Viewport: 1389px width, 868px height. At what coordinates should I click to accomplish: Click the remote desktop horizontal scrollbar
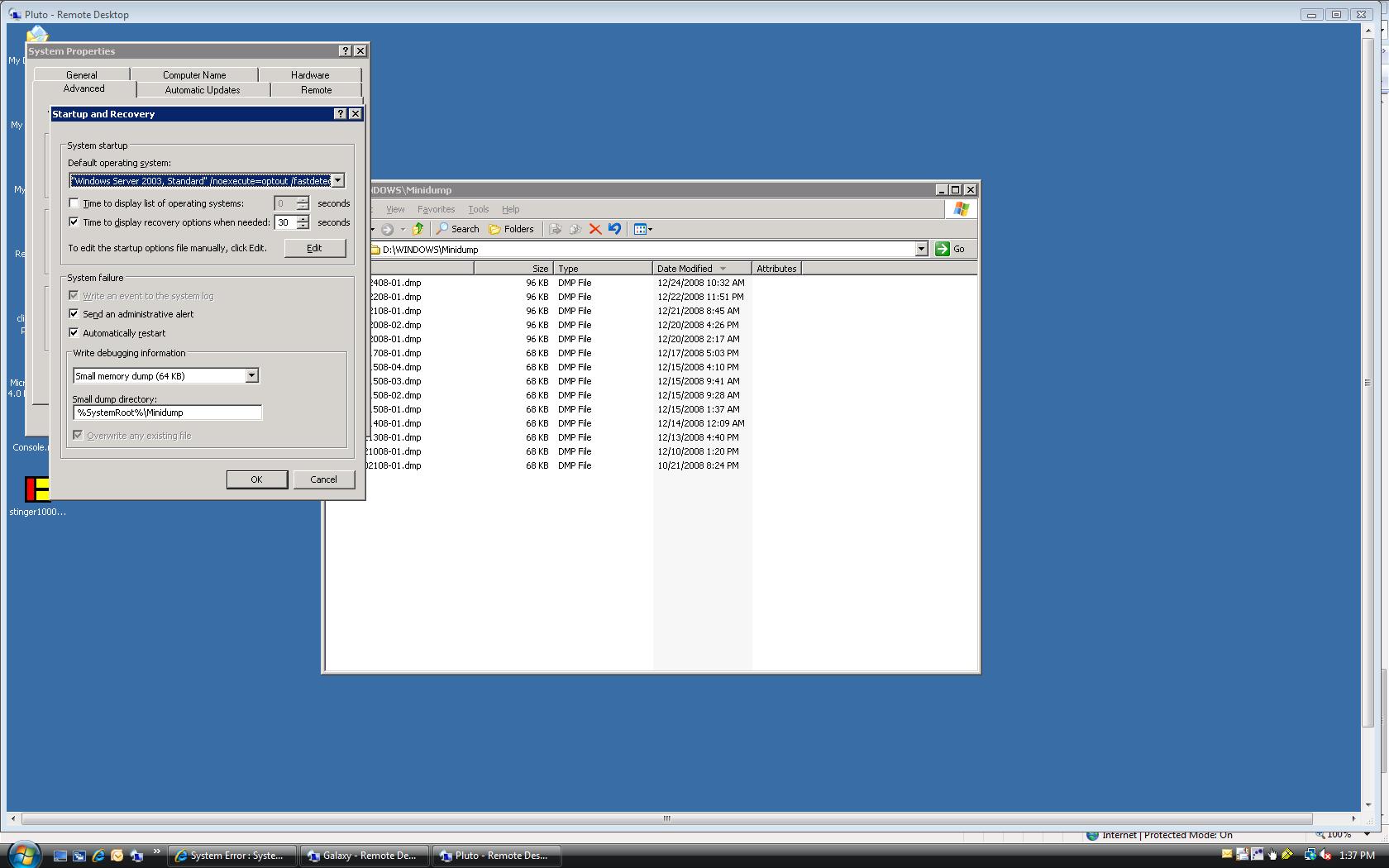[x=666, y=818]
